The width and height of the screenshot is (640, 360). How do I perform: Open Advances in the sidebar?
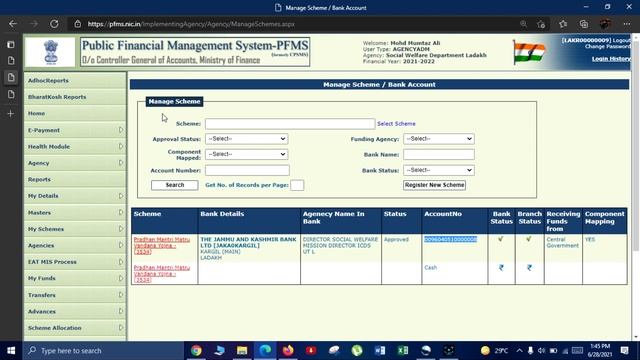pos(75,311)
